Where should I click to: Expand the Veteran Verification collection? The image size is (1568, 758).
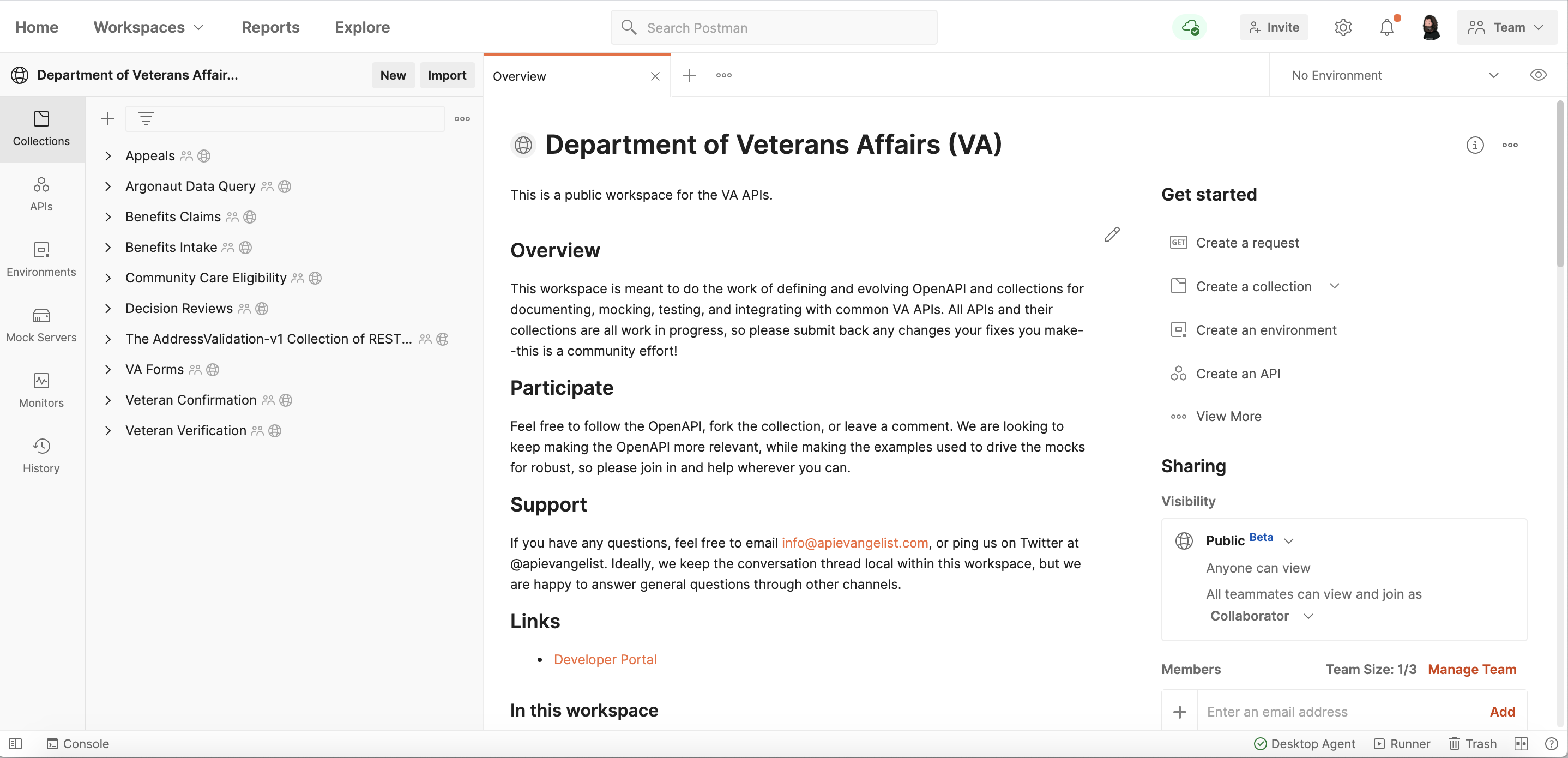[x=108, y=430]
